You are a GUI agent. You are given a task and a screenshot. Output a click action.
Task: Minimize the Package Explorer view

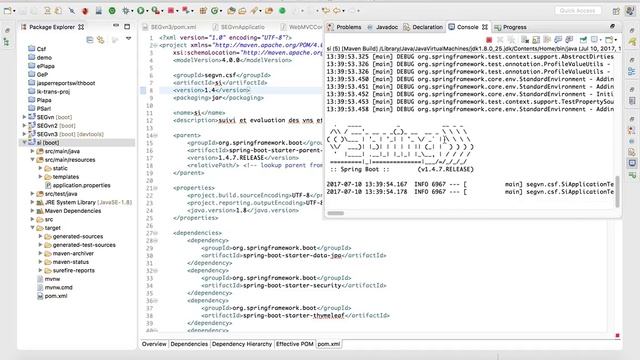click(116, 26)
